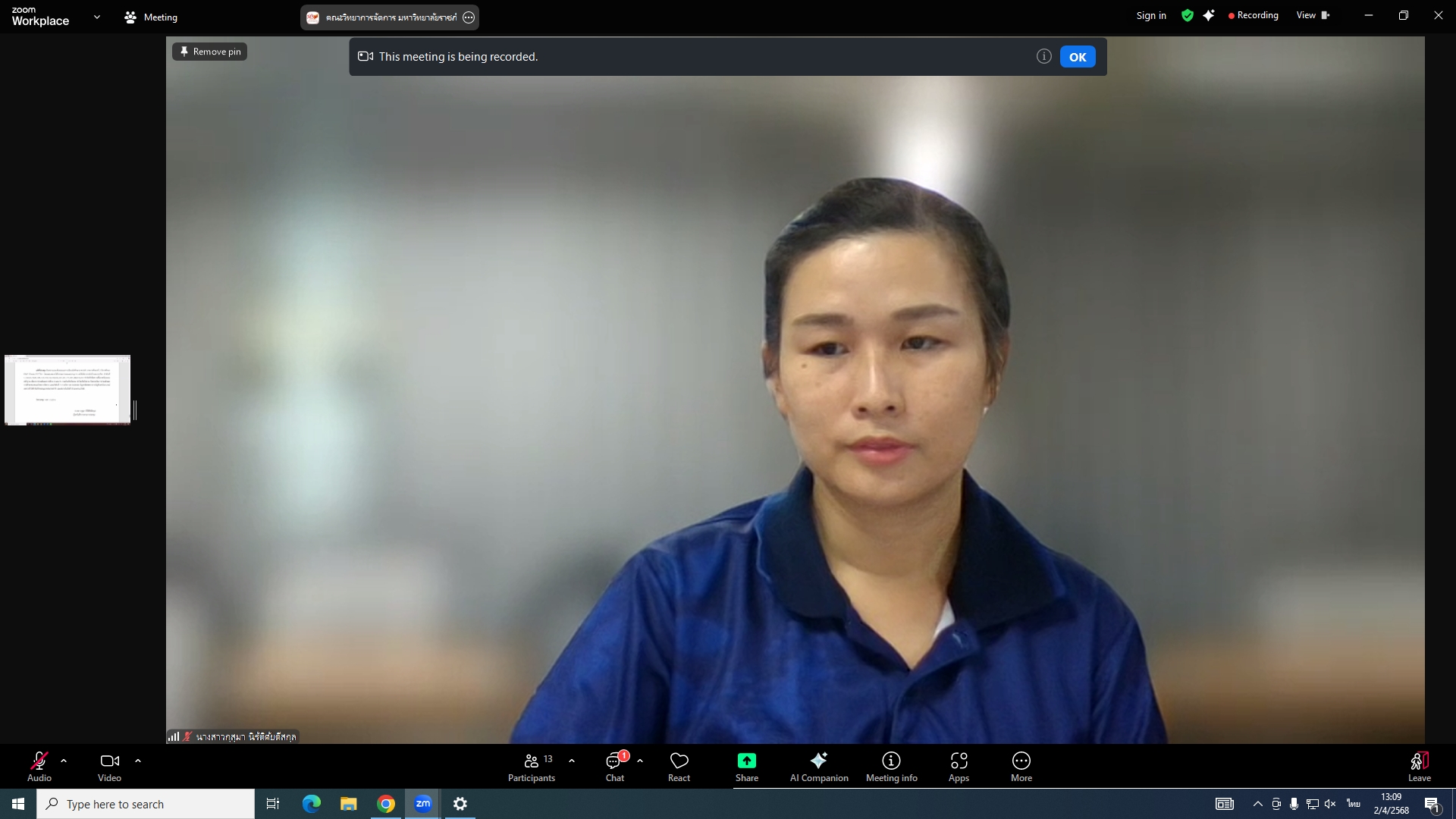Viewport: 1456px width, 819px height.
Task: Unmute the Audio microphone
Action: tap(39, 766)
